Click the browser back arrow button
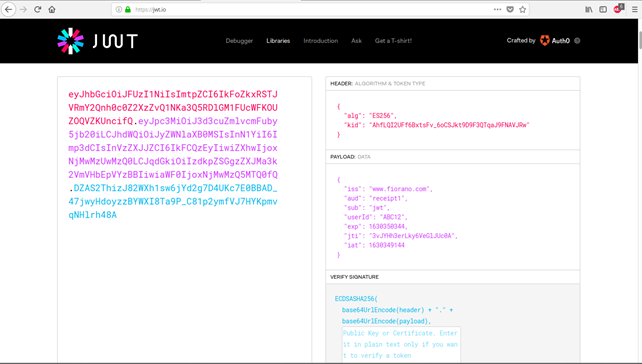The height and width of the screenshot is (364, 642). [x=9, y=9]
